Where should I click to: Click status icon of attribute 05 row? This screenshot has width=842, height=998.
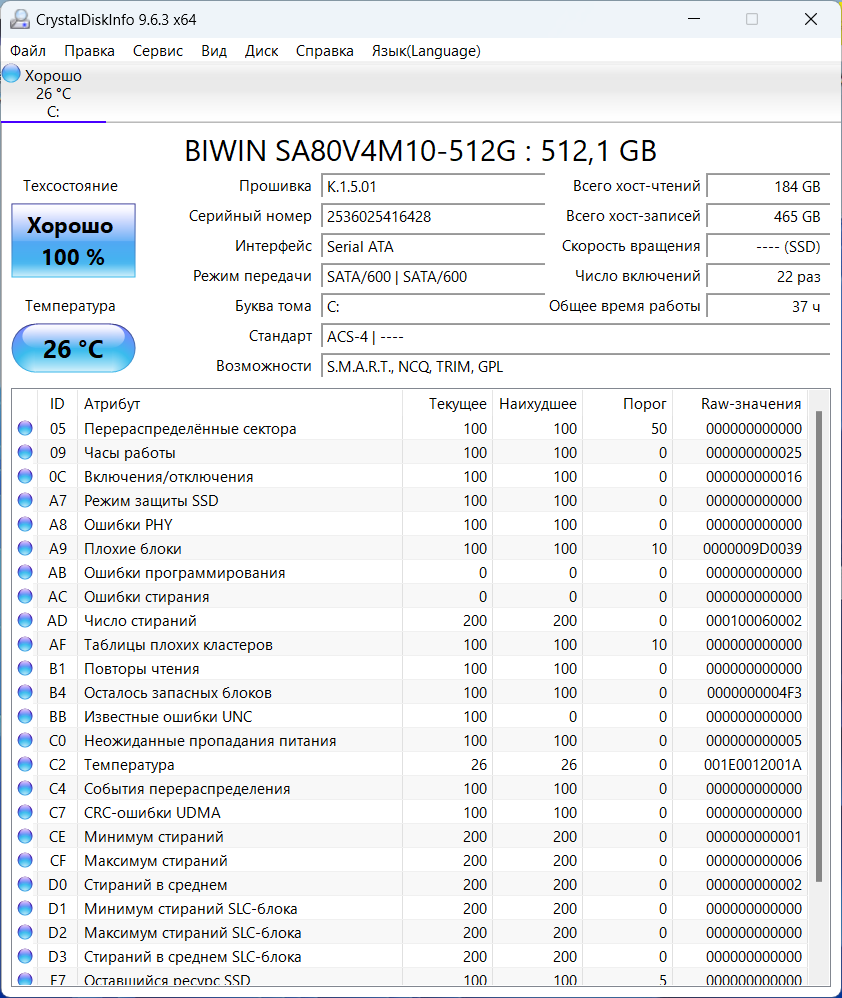click(x=25, y=428)
